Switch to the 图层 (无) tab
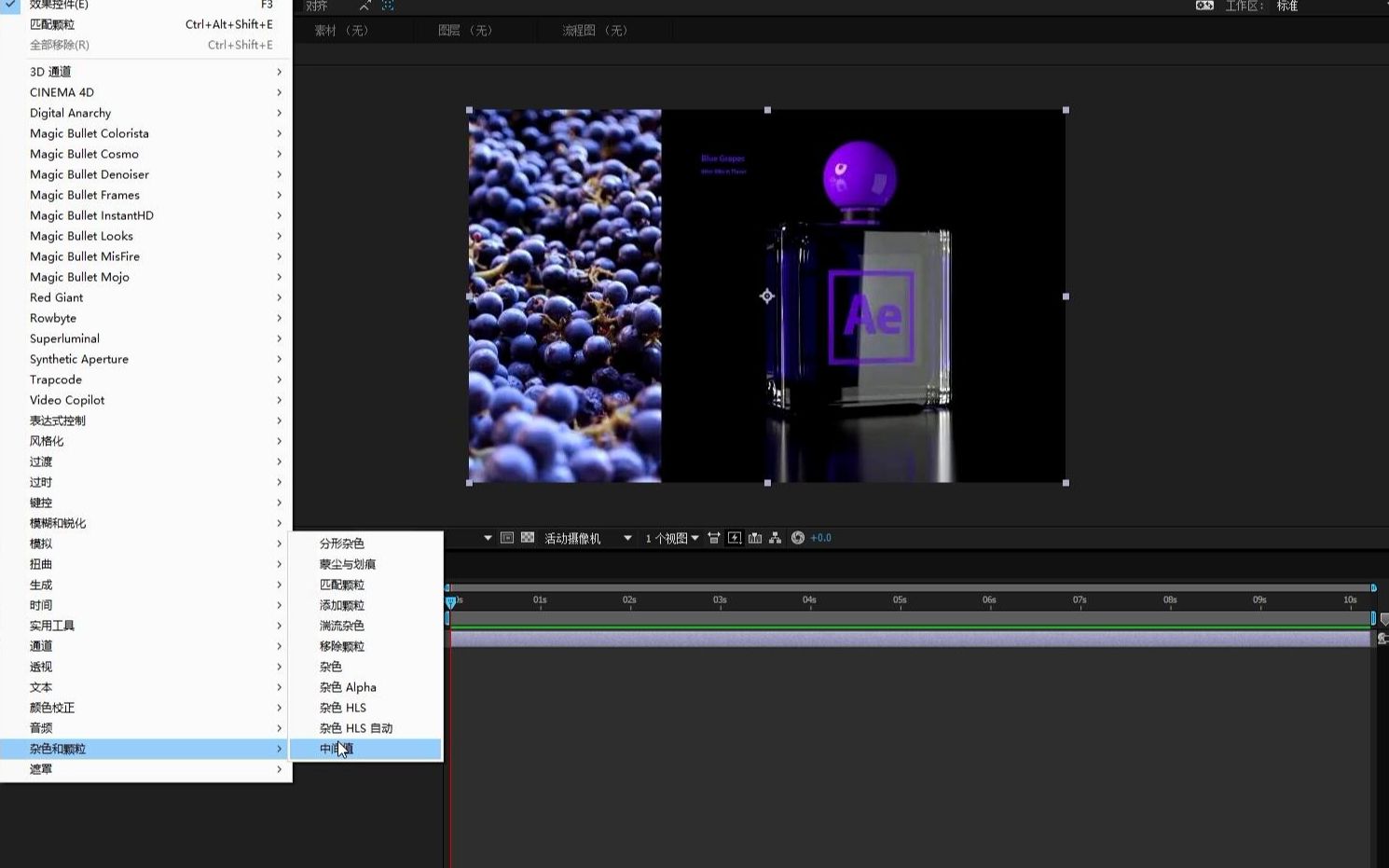1389x868 pixels. pos(465,31)
